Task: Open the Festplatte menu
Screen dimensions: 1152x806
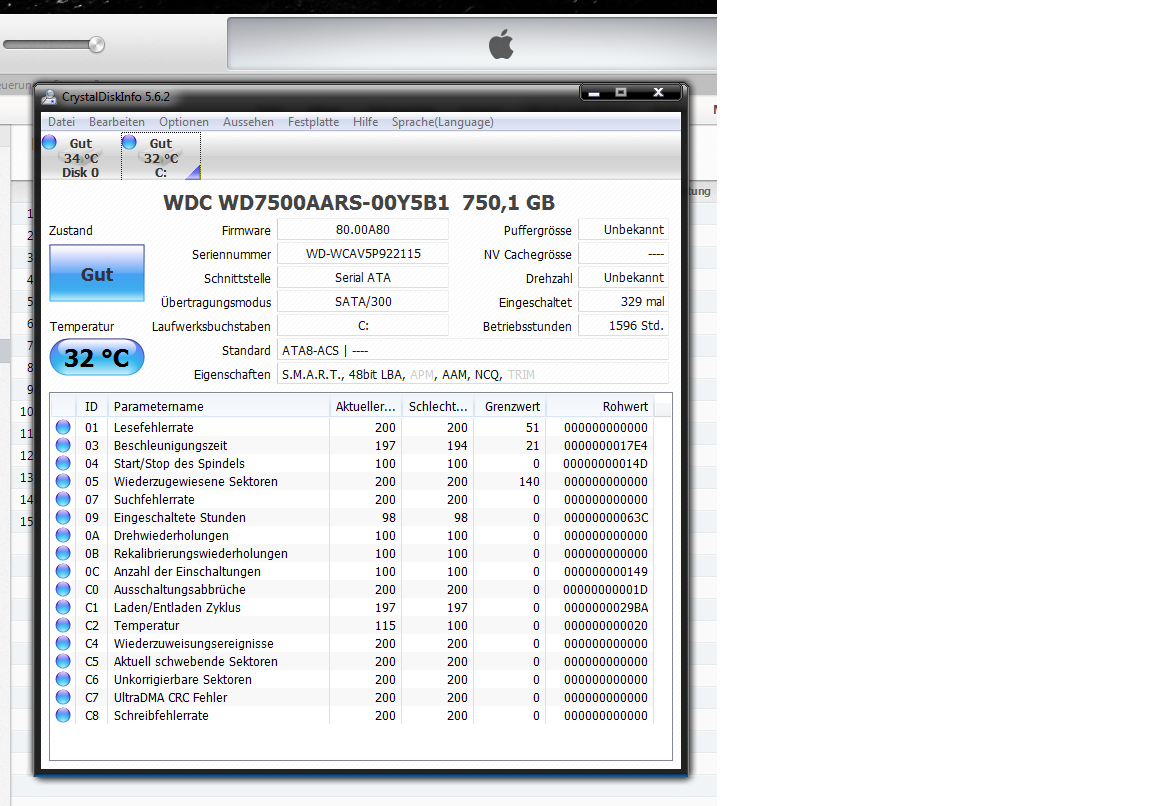Action: click(x=314, y=122)
